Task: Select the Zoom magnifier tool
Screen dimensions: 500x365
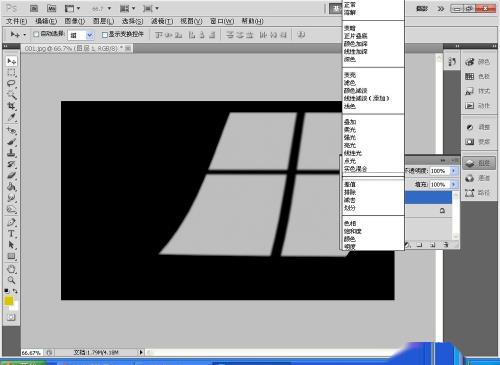Action: point(11,280)
